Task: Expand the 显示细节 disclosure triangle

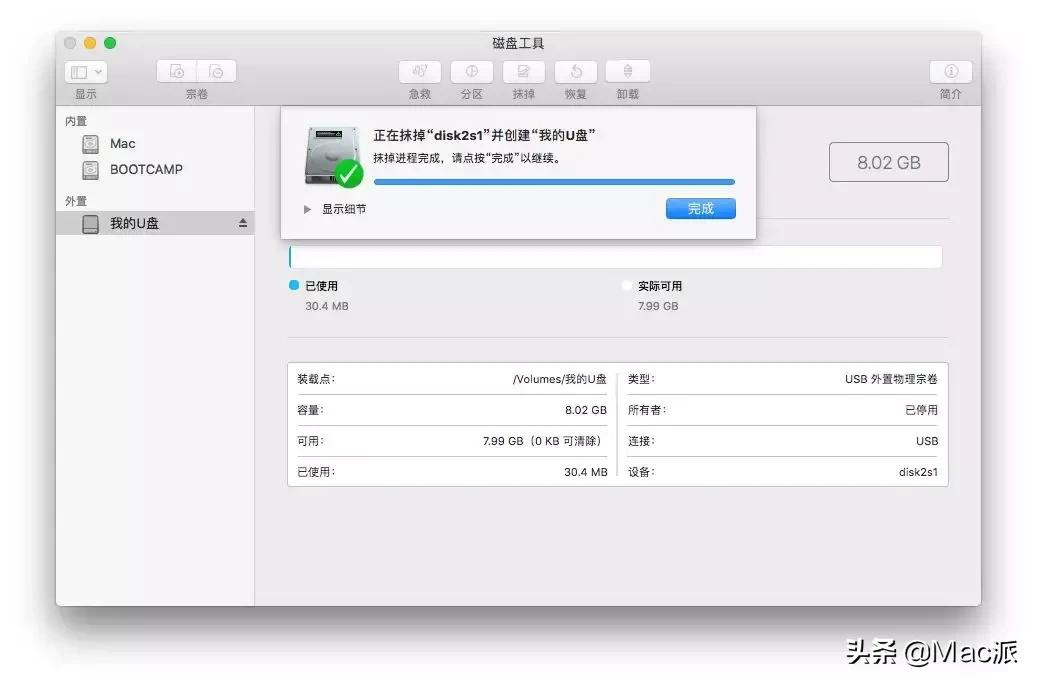Action: coord(307,209)
